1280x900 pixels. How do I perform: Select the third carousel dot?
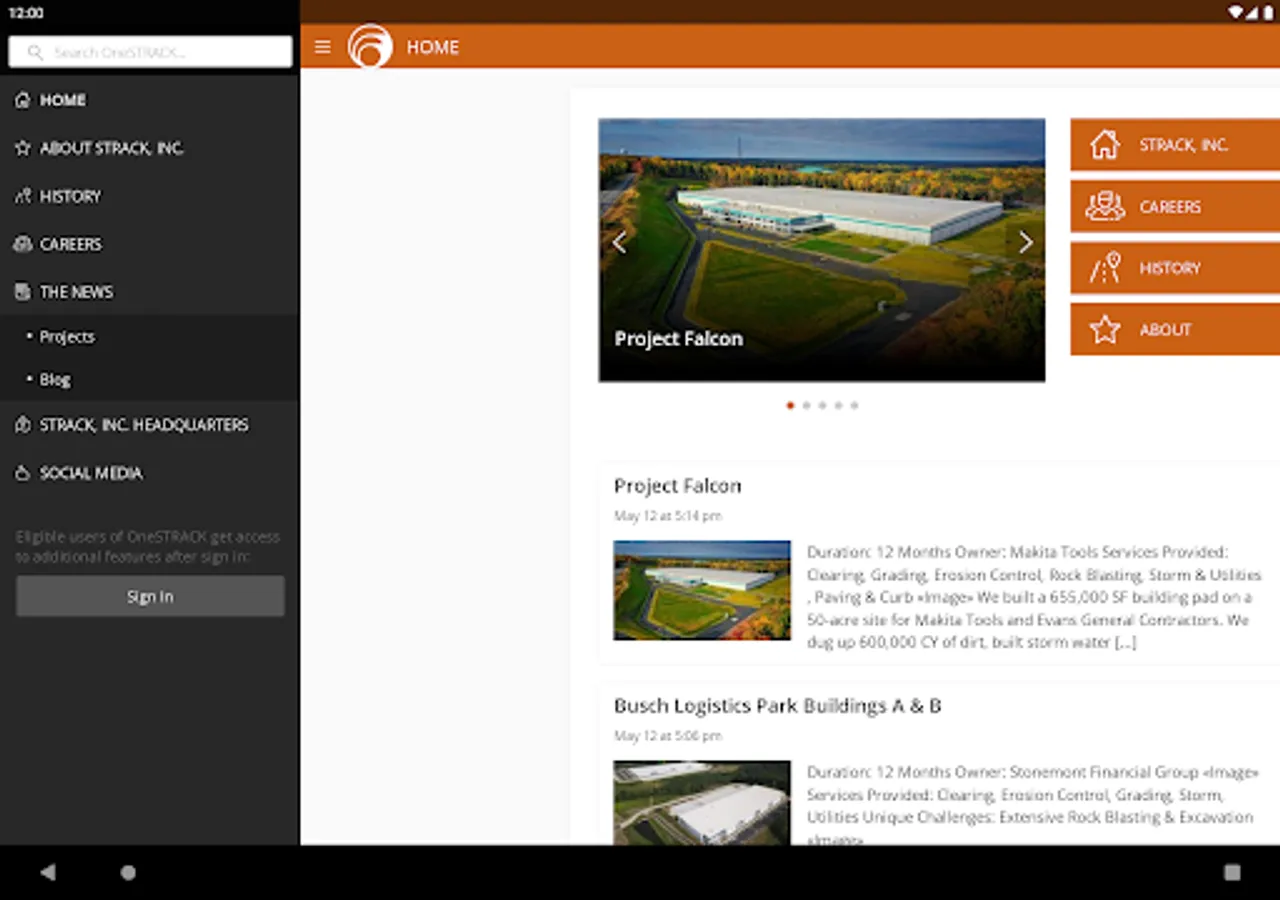coord(822,406)
